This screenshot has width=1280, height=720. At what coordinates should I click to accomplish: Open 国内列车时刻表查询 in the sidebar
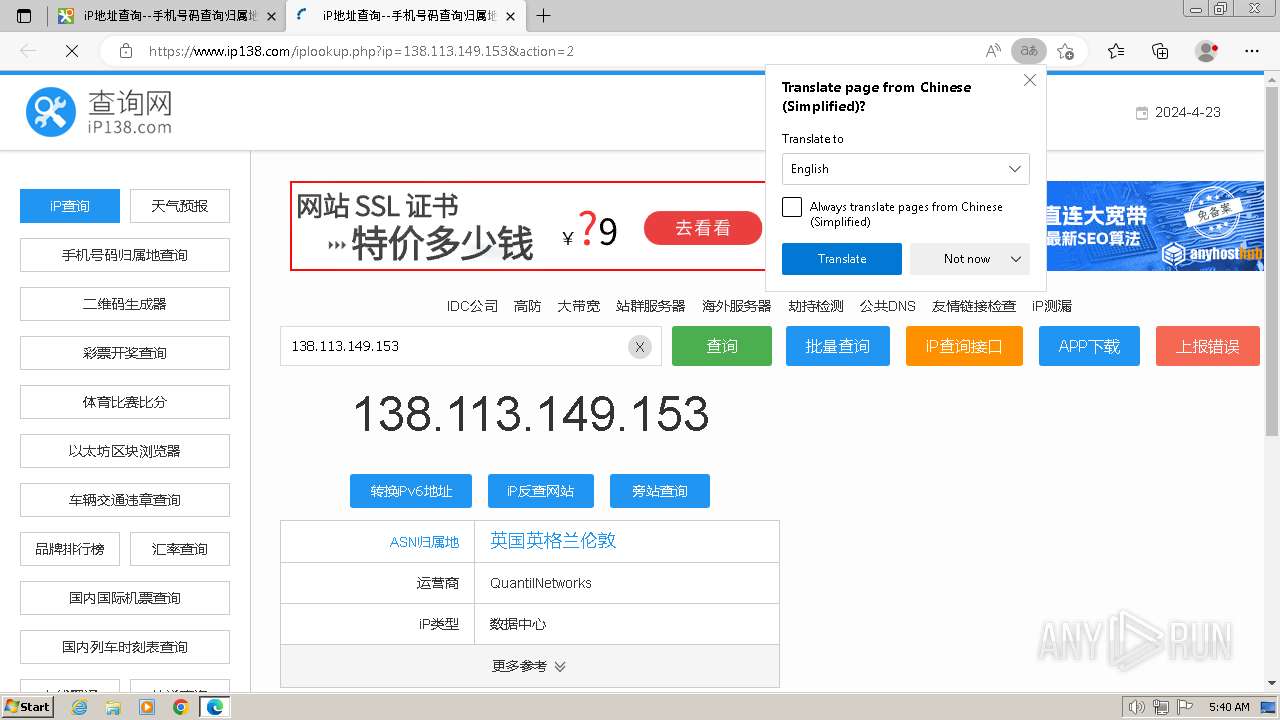pyautogui.click(x=125, y=647)
